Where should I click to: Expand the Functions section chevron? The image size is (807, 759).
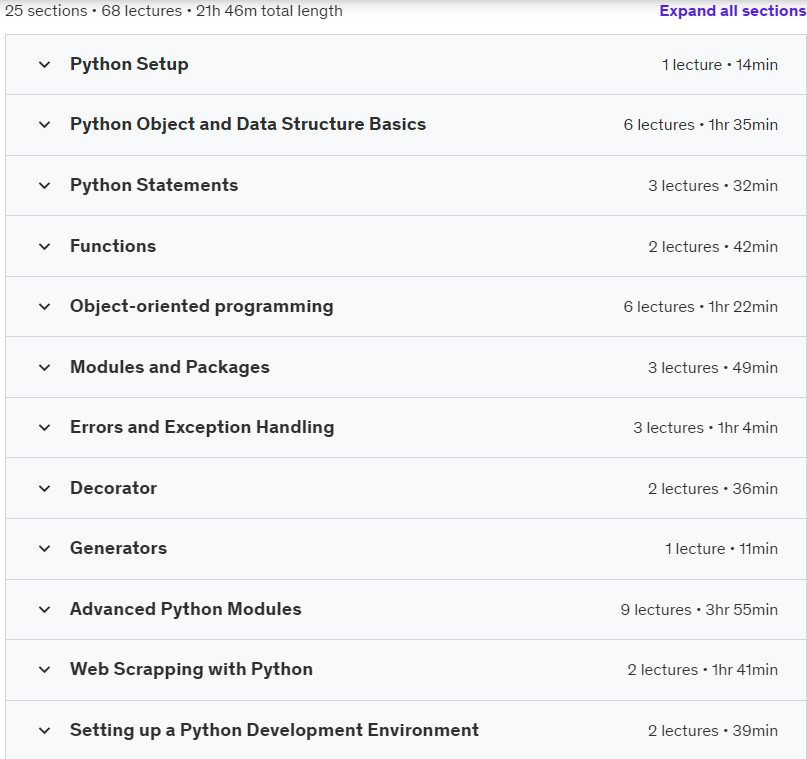(x=45, y=247)
